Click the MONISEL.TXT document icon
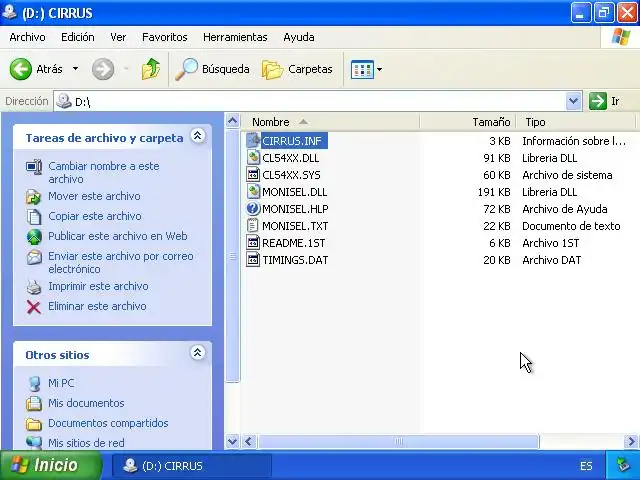This screenshot has height=480, width=640. 253,226
